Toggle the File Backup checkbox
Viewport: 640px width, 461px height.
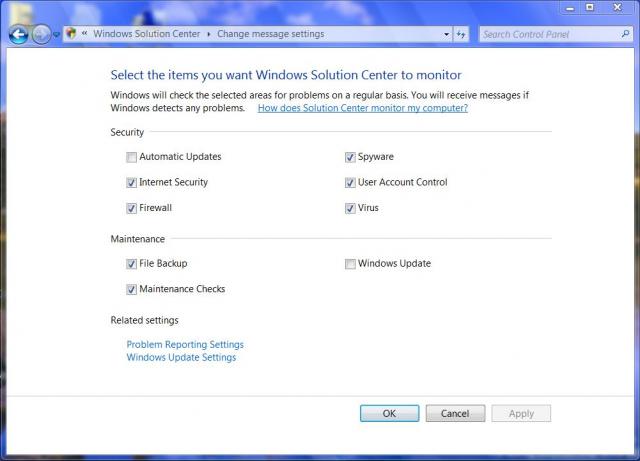(x=131, y=264)
